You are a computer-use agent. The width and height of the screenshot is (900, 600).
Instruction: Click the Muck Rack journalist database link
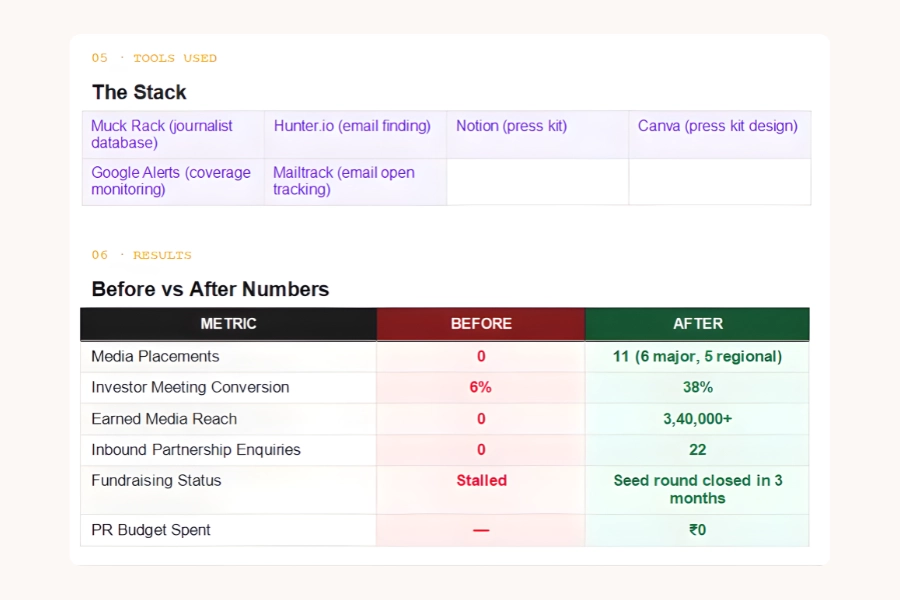(162, 134)
